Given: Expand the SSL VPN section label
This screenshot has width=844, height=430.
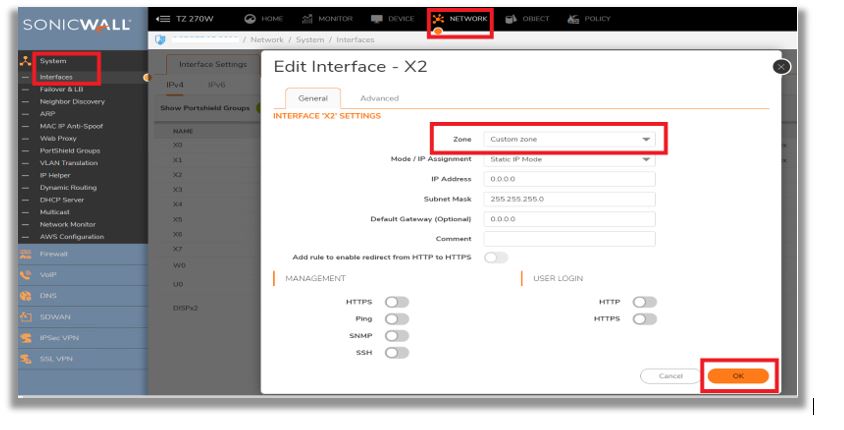Looking at the screenshot, I should [56, 359].
